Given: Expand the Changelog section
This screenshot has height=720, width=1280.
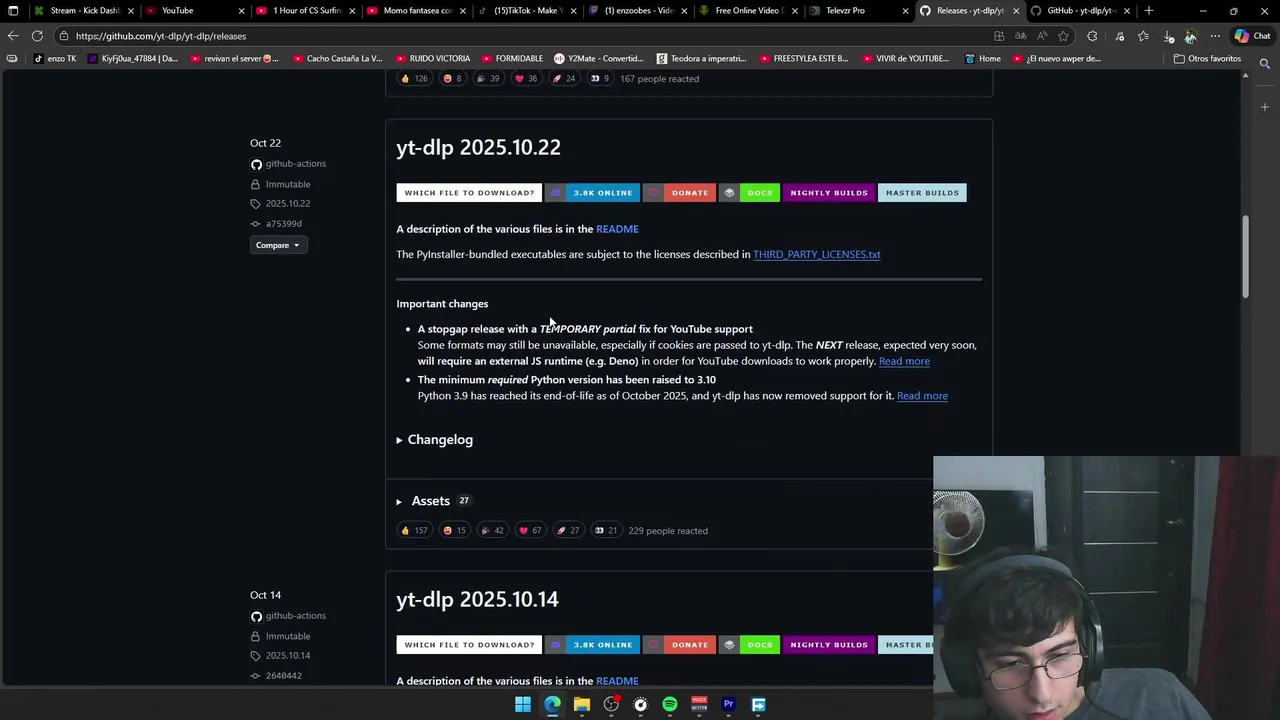Looking at the screenshot, I should pos(435,440).
